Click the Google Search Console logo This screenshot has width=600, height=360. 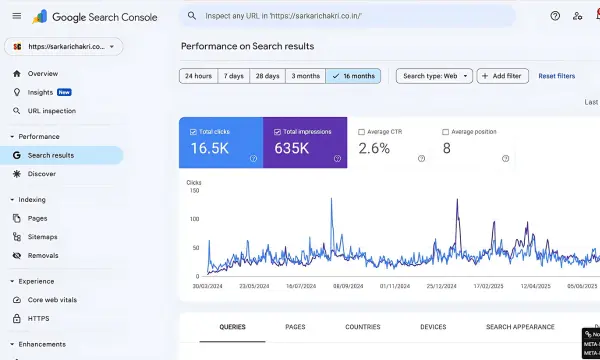(x=95, y=17)
